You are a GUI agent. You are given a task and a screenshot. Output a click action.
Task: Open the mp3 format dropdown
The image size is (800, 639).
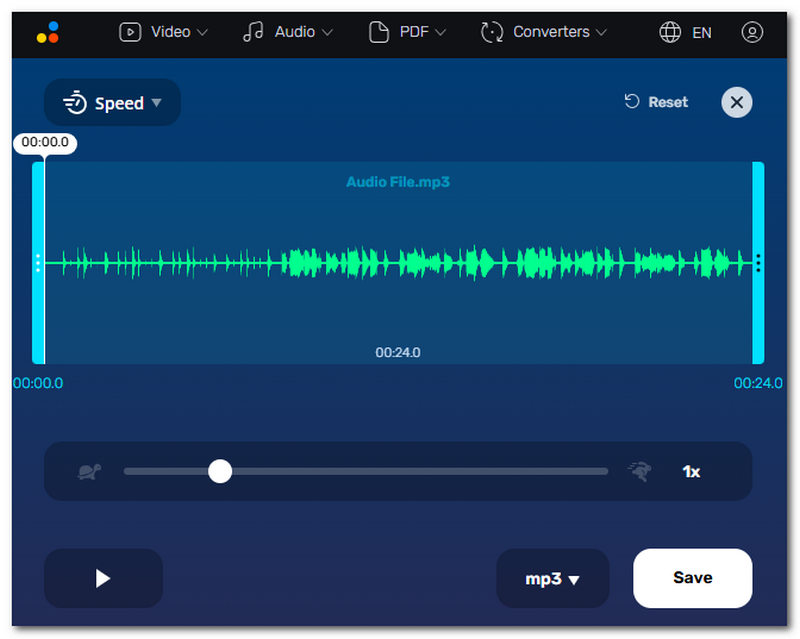(x=553, y=579)
